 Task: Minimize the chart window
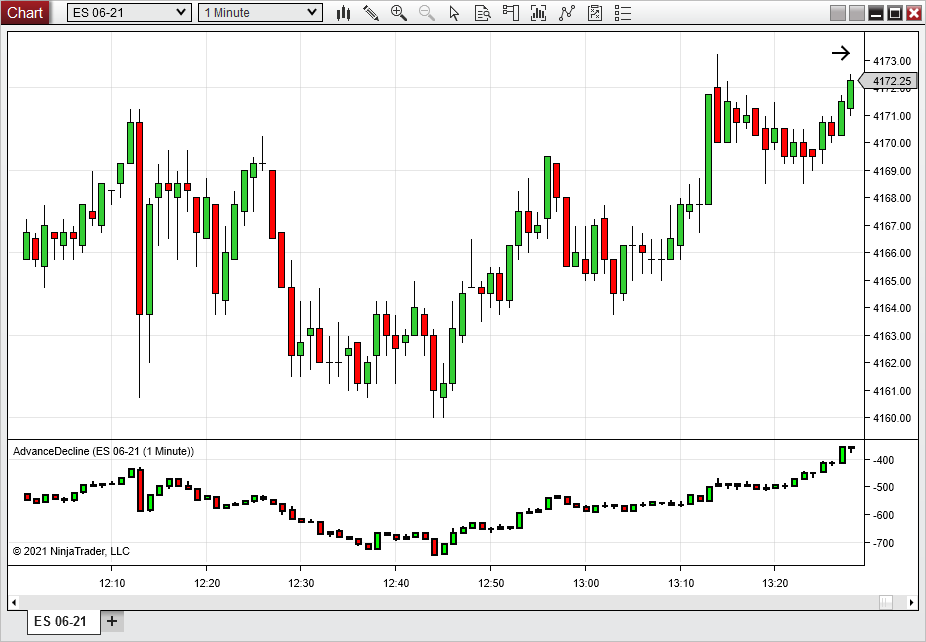876,13
